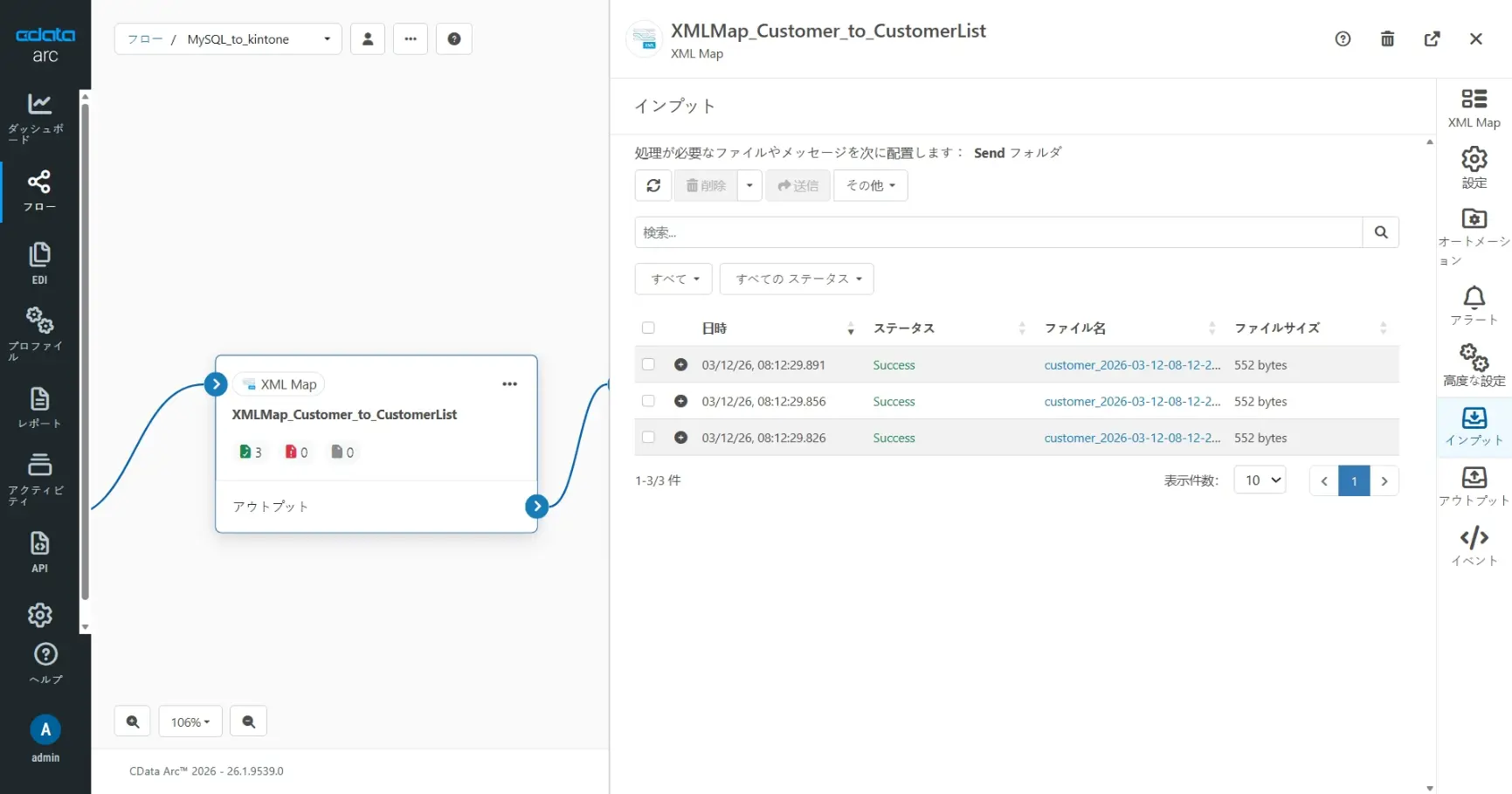1512x794 pixels.
Task: Open the API section in the sidebar
Action: pos(39,551)
